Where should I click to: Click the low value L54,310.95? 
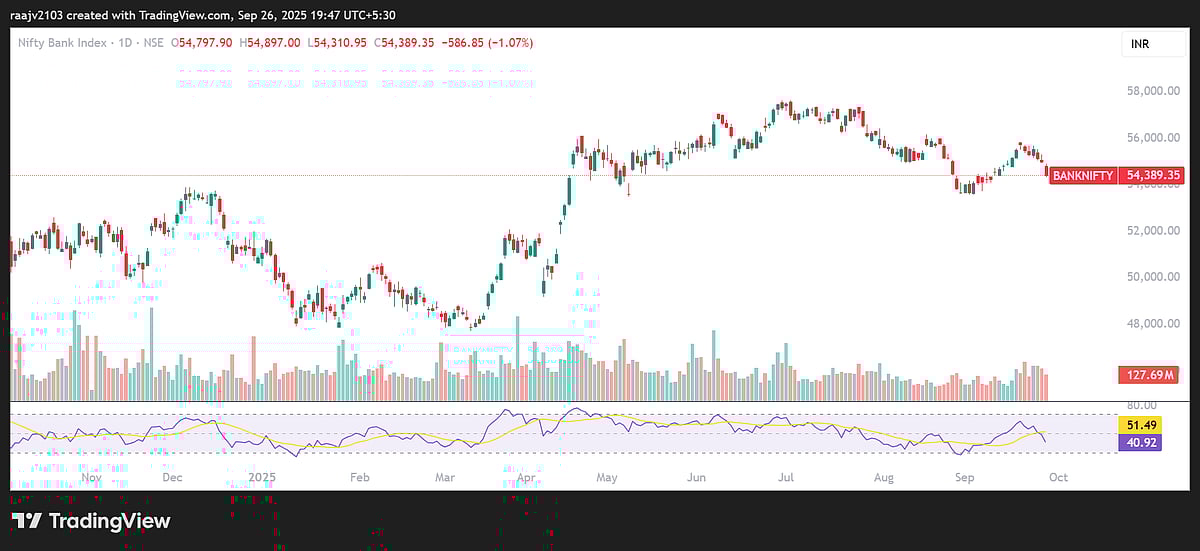[x=339, y=43]
